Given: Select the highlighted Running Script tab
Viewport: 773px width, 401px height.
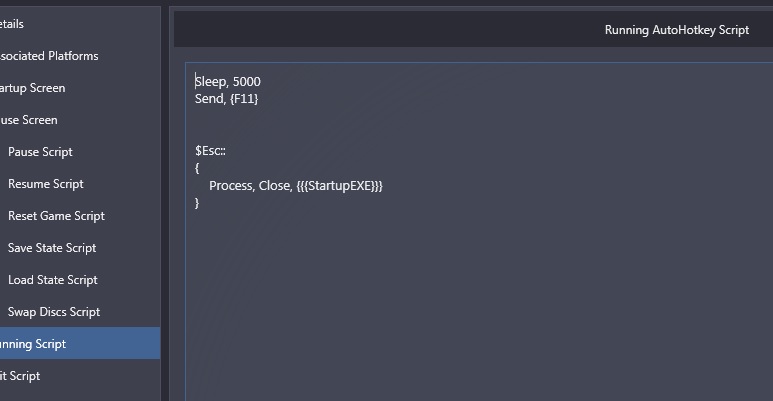Looking at the screenshot, I should (x=80, y=344).
